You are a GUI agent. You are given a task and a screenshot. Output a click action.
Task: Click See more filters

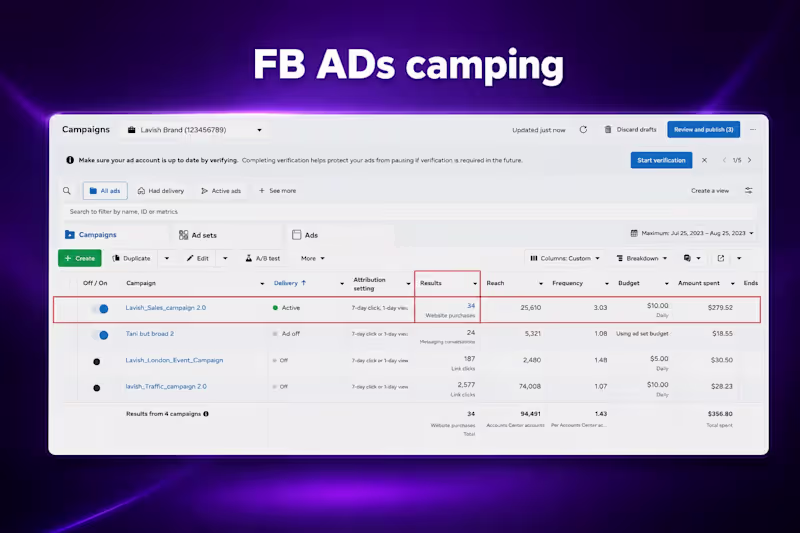coord(278,191)
